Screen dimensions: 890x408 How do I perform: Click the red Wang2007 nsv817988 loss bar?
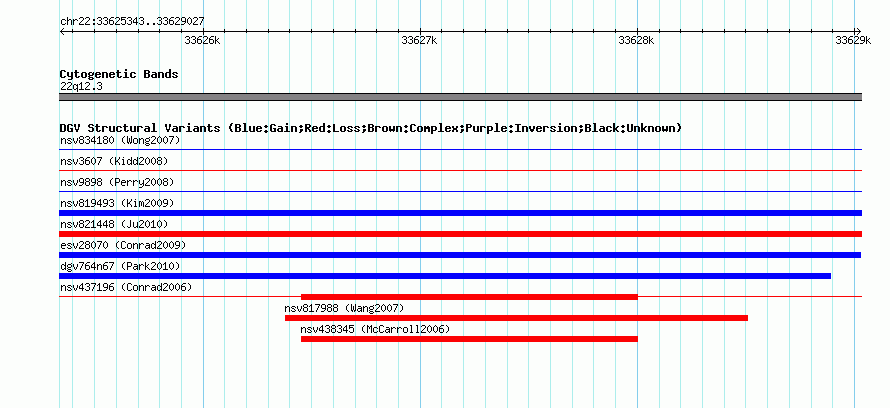pyautogui.click(x=517, y=318)
